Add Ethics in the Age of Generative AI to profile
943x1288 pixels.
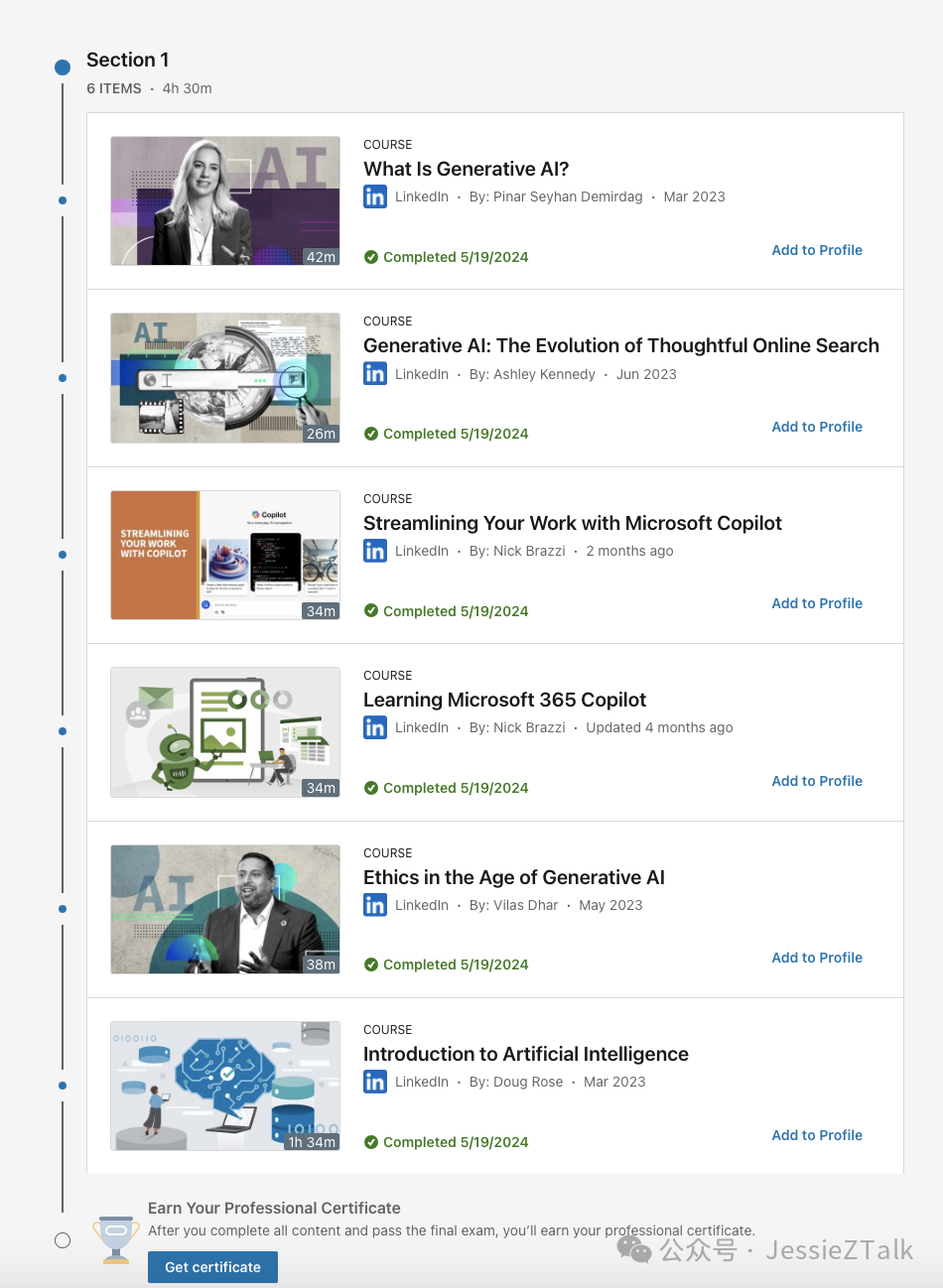coord(817,958)
